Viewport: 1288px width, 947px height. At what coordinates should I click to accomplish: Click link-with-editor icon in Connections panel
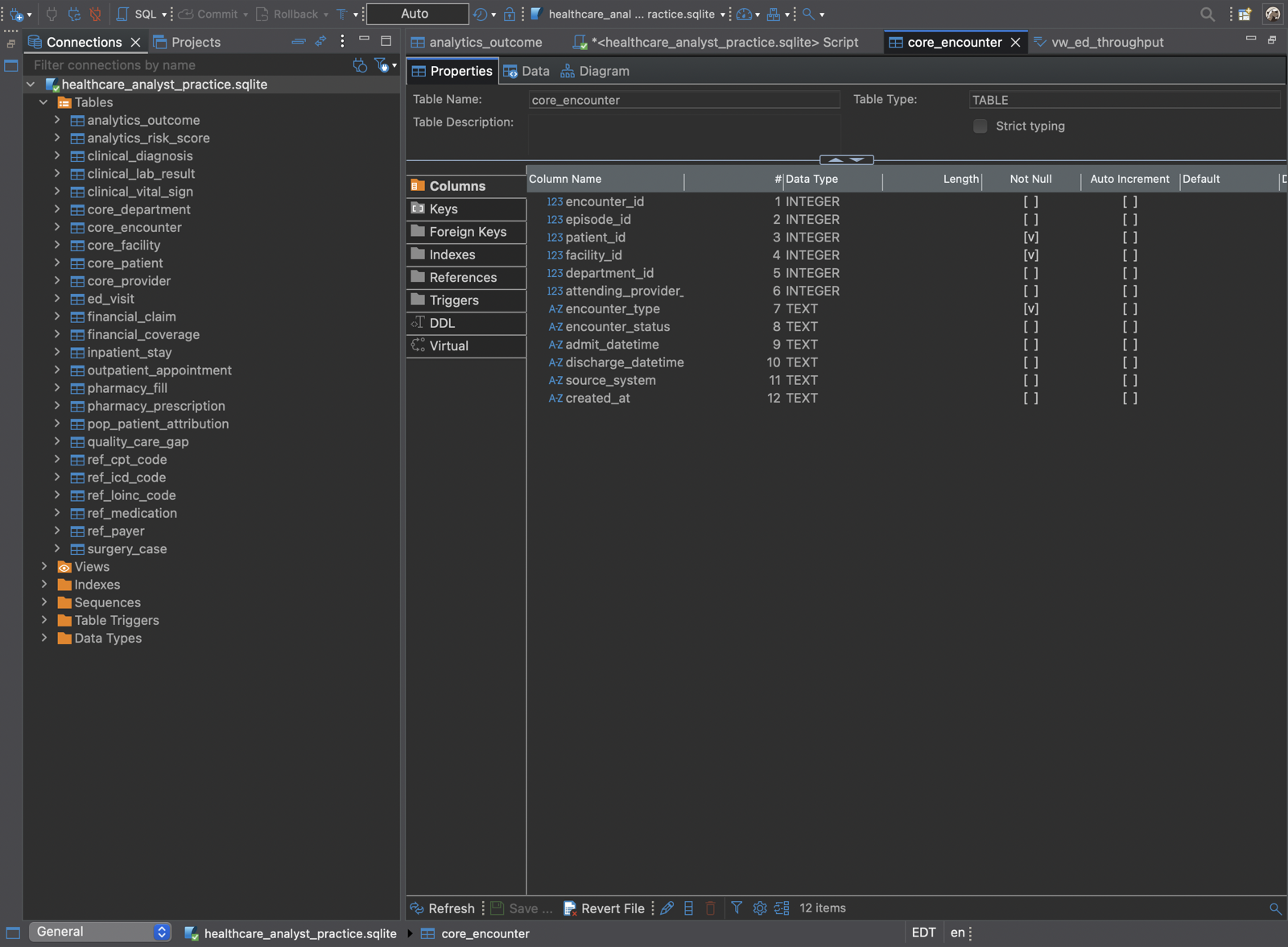tap(320, 41)
